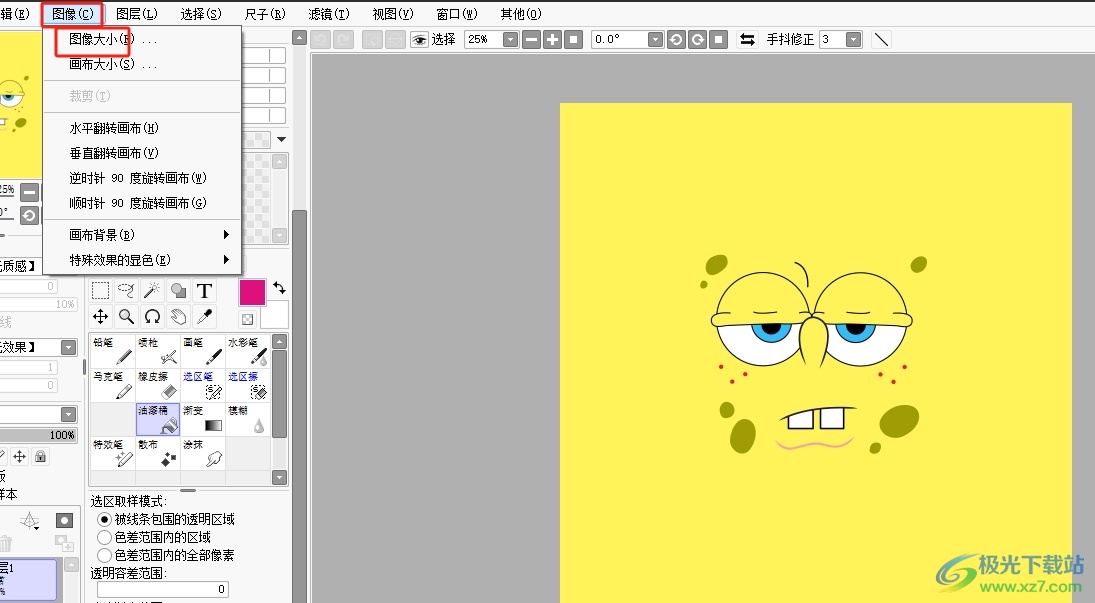Choose the 喷枪 airbrush tool
This screenshot has height=603, width=1095.
pos(158,351)
